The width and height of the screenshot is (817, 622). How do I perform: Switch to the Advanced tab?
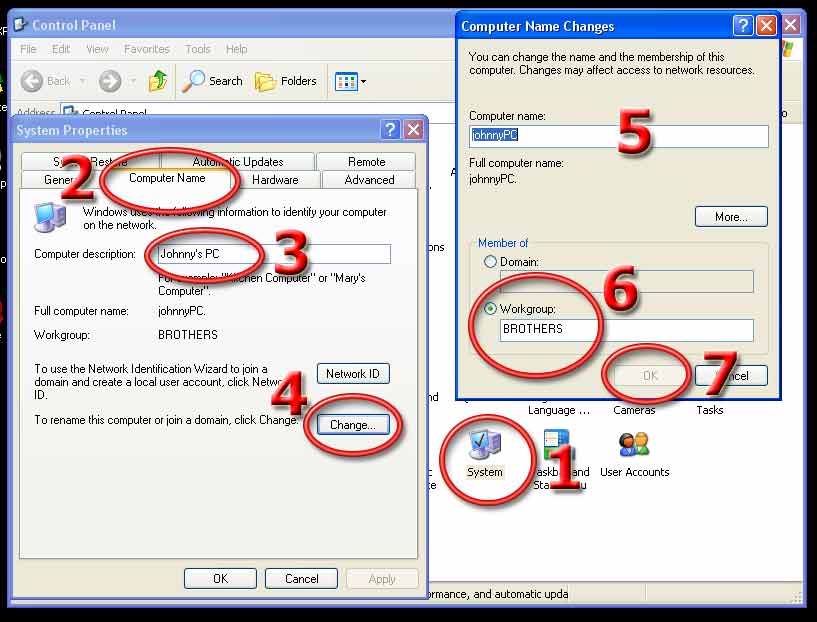pyautogui.click(x=369, y=180)
